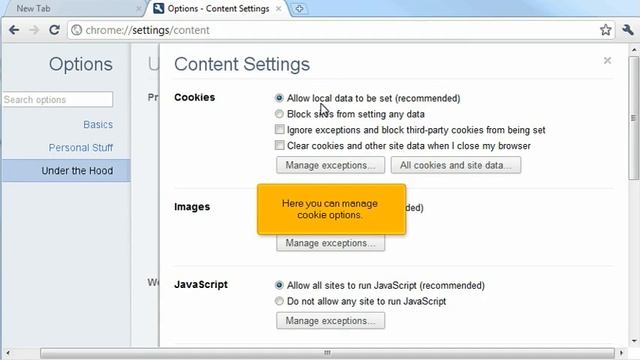Click Manage exceptions under Cookies

click(330, 165)
